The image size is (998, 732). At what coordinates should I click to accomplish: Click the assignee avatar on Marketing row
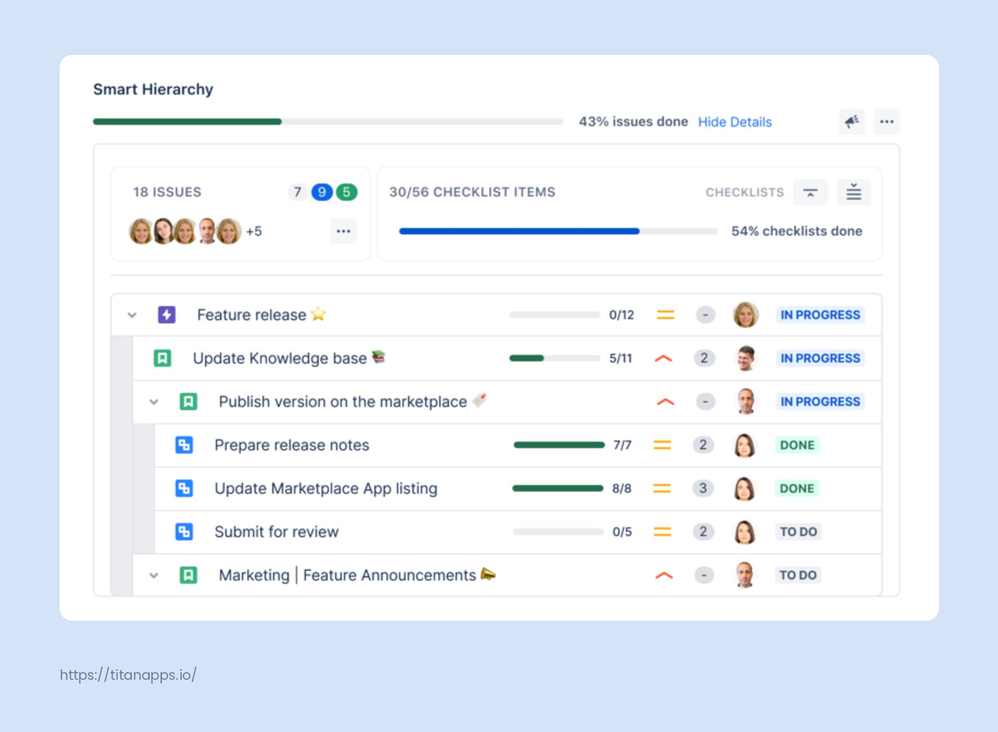pyautogui.click(x=745, y=575)
